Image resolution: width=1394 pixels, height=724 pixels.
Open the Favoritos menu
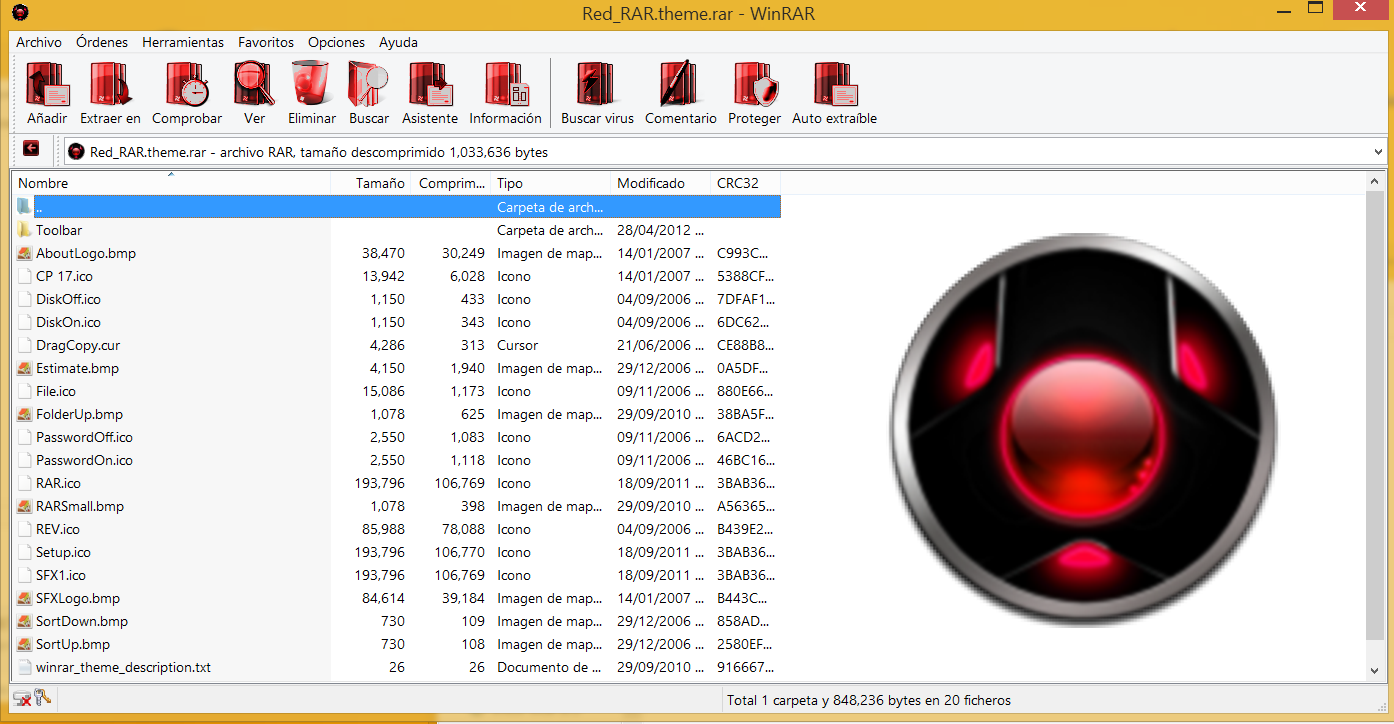click(x=266, y=42)
